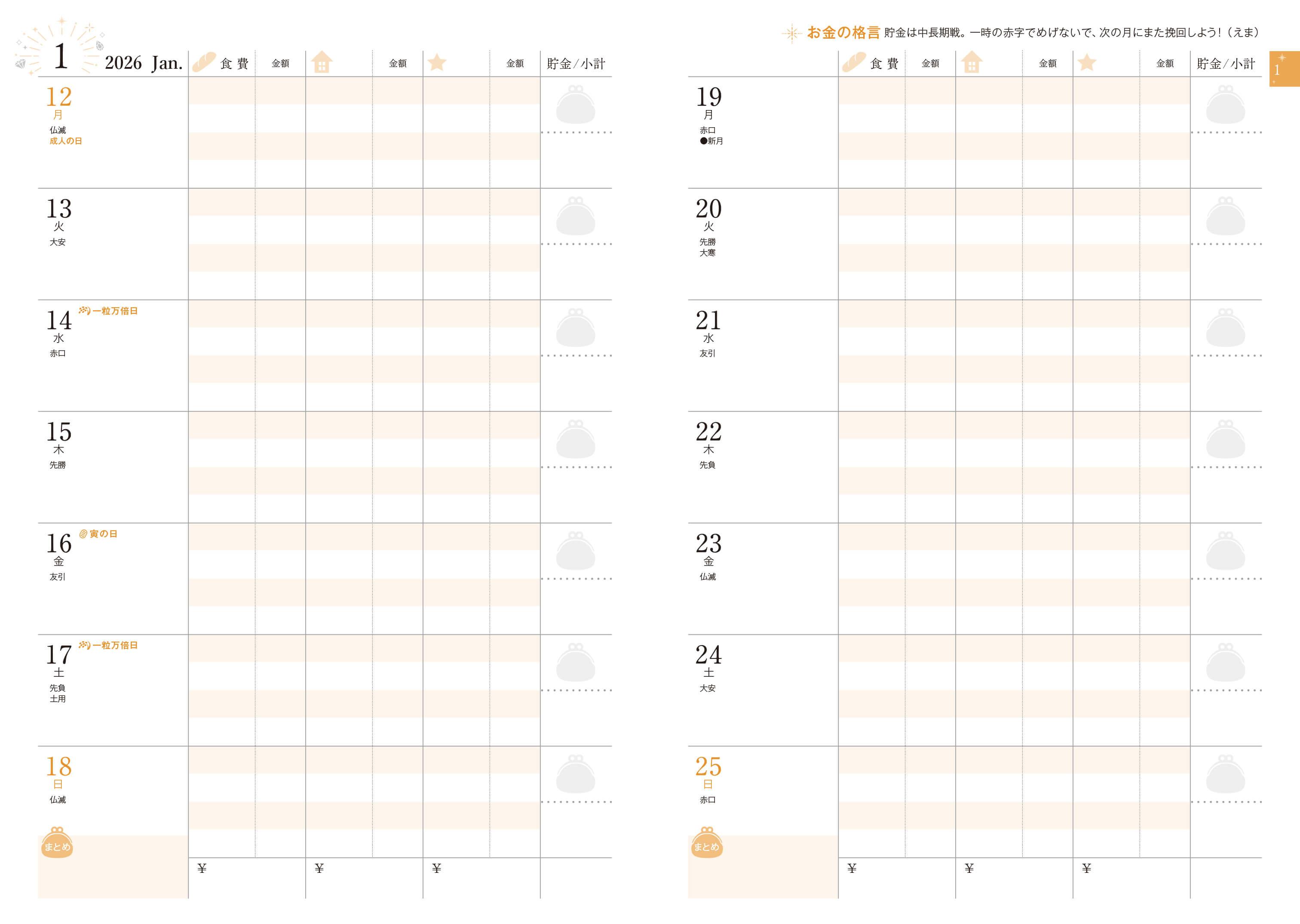
Task: Click the date number 20 on the right page
Action: point(708,208)
